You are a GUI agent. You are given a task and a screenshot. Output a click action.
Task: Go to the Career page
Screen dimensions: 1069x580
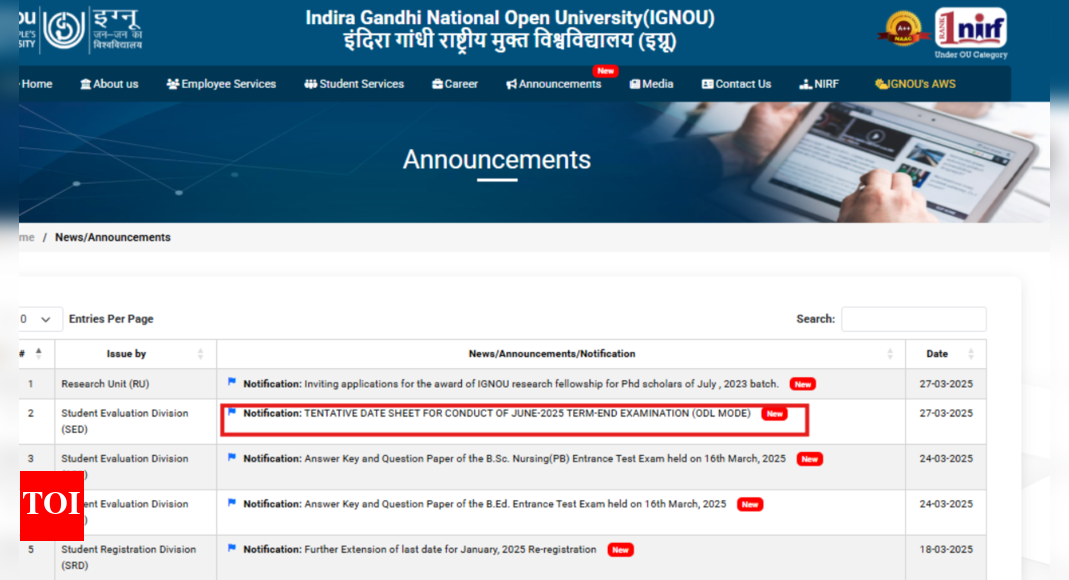click(x=455, y=84)
